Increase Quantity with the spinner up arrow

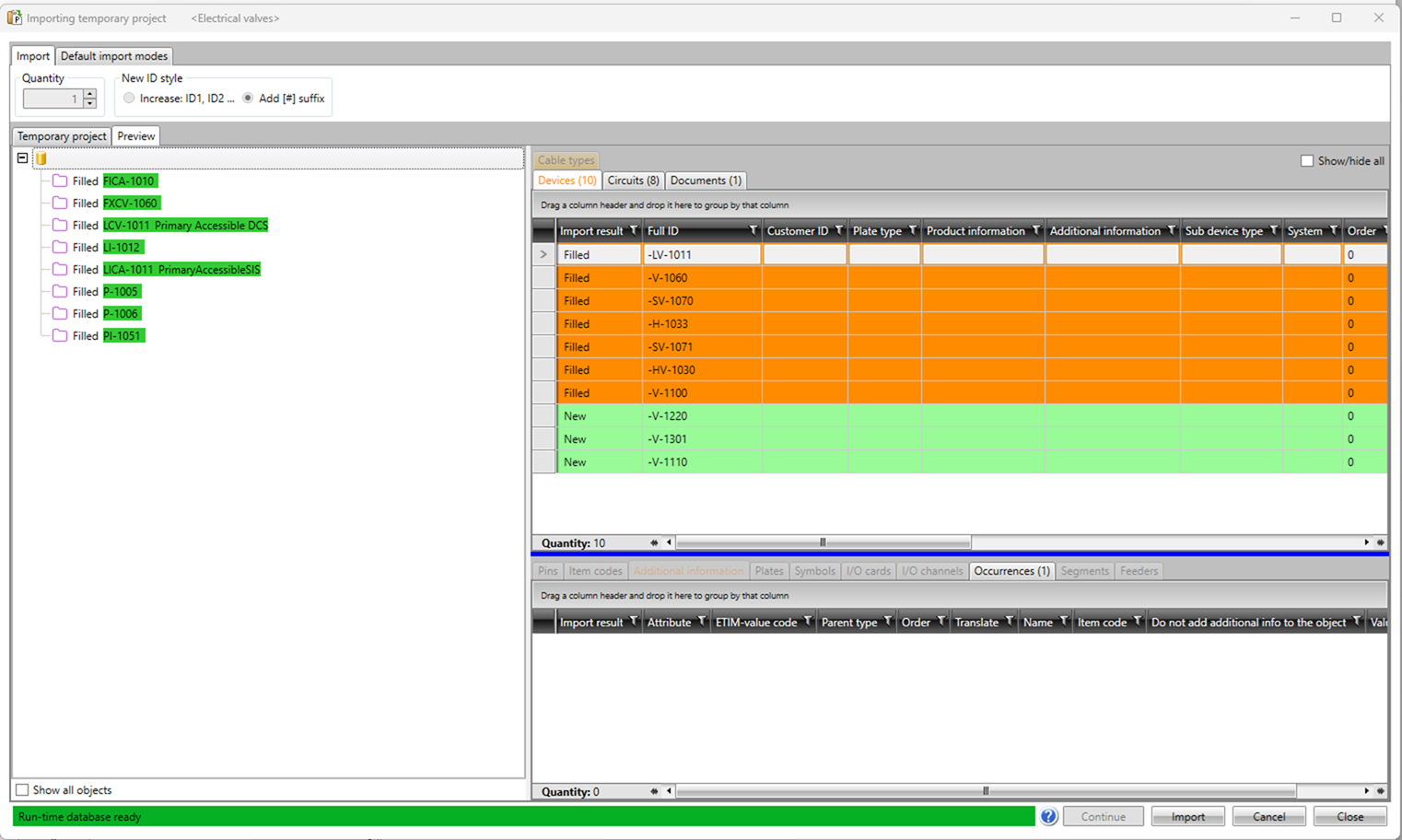(89, 94)
